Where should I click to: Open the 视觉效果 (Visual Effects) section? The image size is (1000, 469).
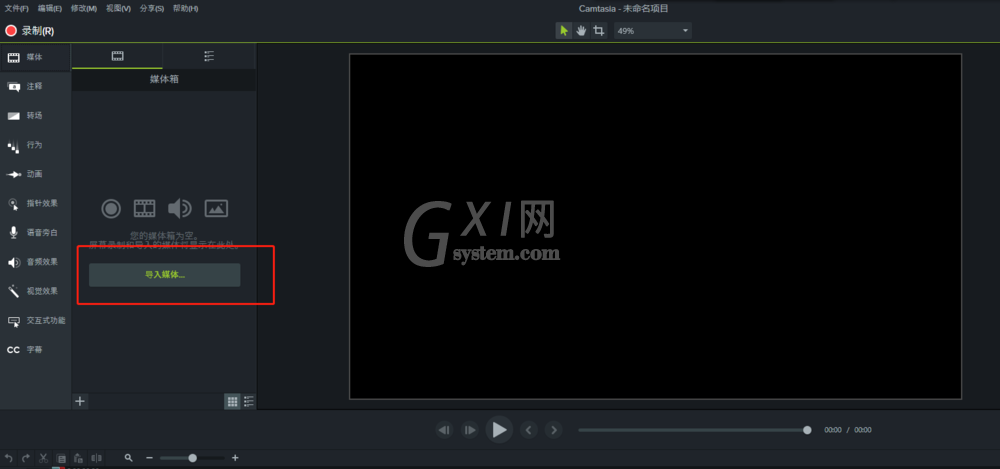click(35, 292)
